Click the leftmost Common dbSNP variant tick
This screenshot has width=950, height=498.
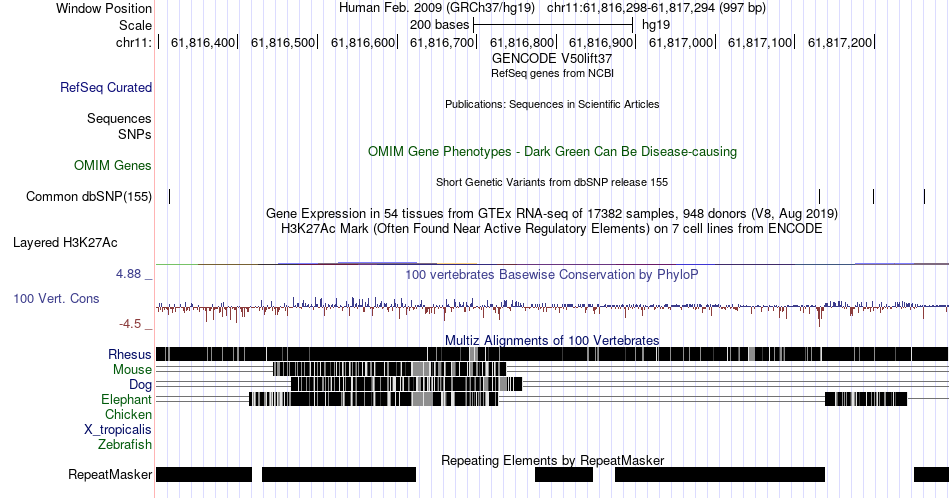pos(170,196)
